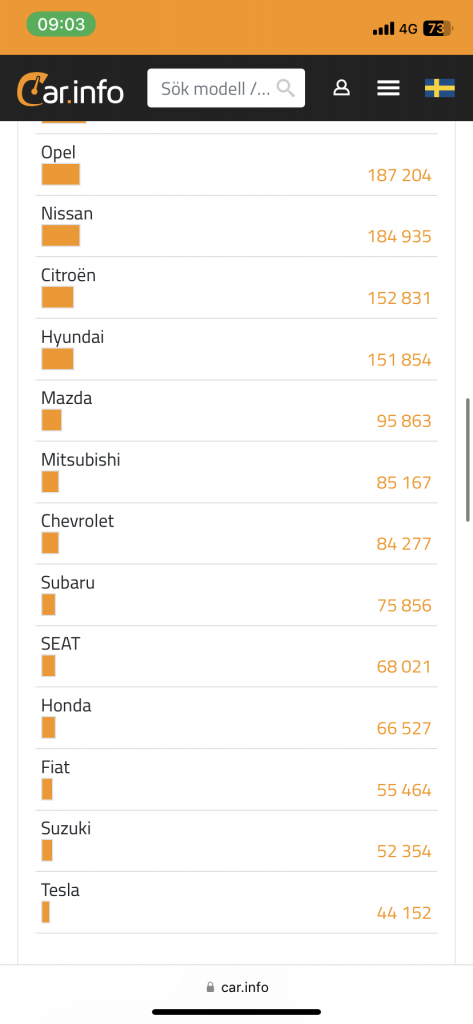This screenshot has height=1024, width=473.
Task: Choose Mitsubishi from the list
Action: click(236, 472)
